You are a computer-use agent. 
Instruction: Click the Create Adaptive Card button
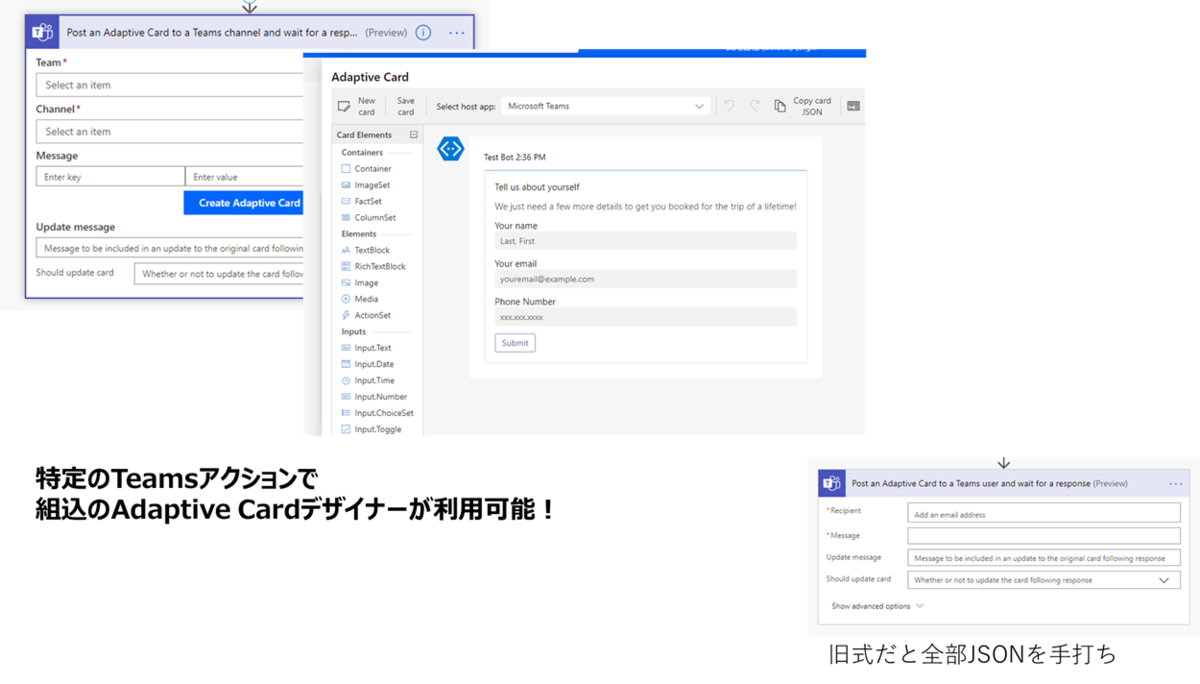243,202
